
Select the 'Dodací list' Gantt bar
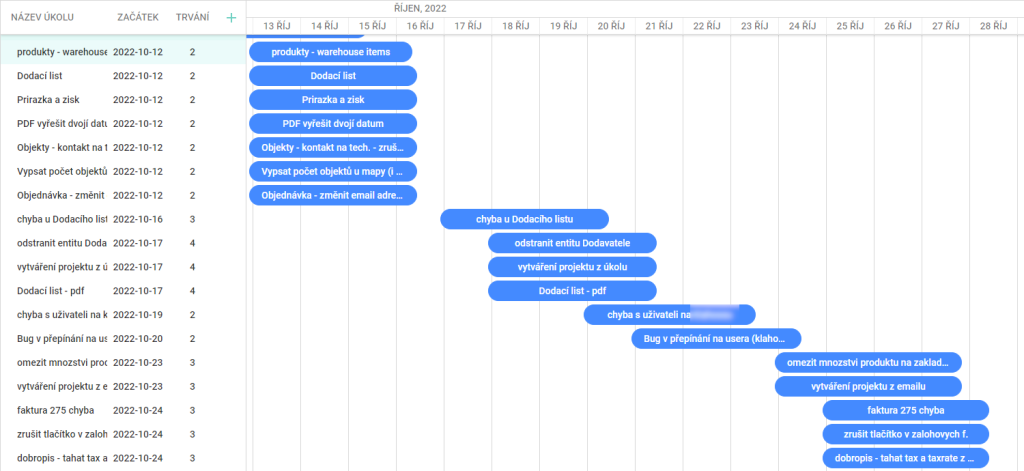pyautogui.click(x=332, y=75)
